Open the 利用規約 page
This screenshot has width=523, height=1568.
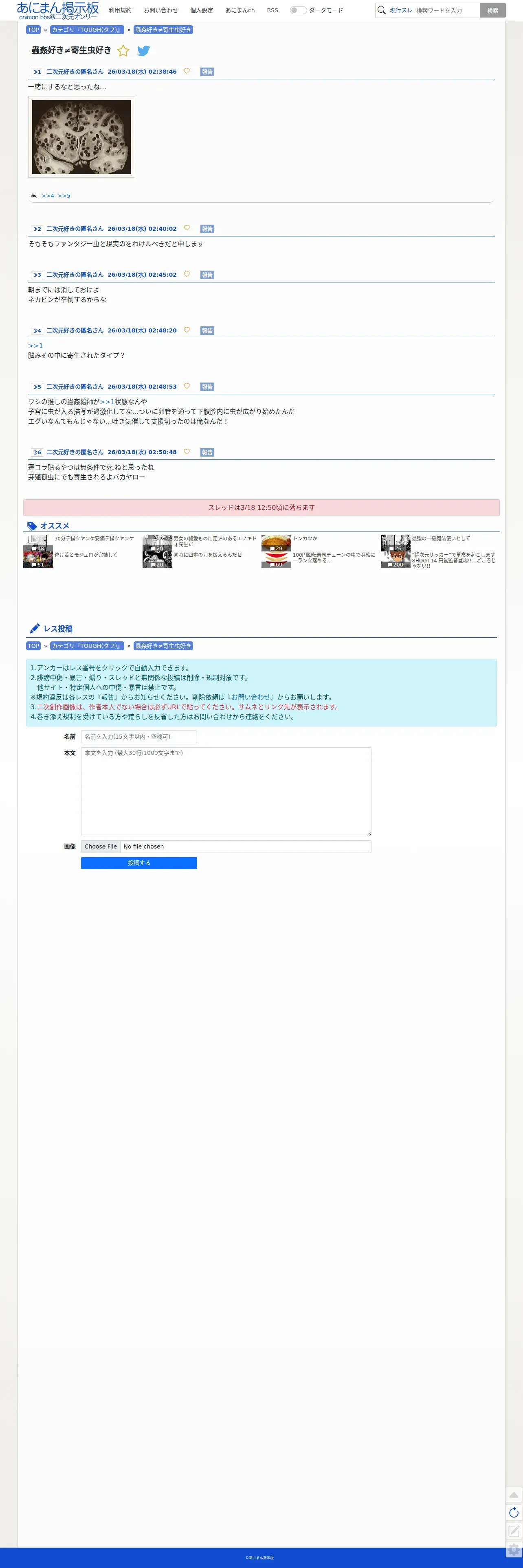point(120,10)
